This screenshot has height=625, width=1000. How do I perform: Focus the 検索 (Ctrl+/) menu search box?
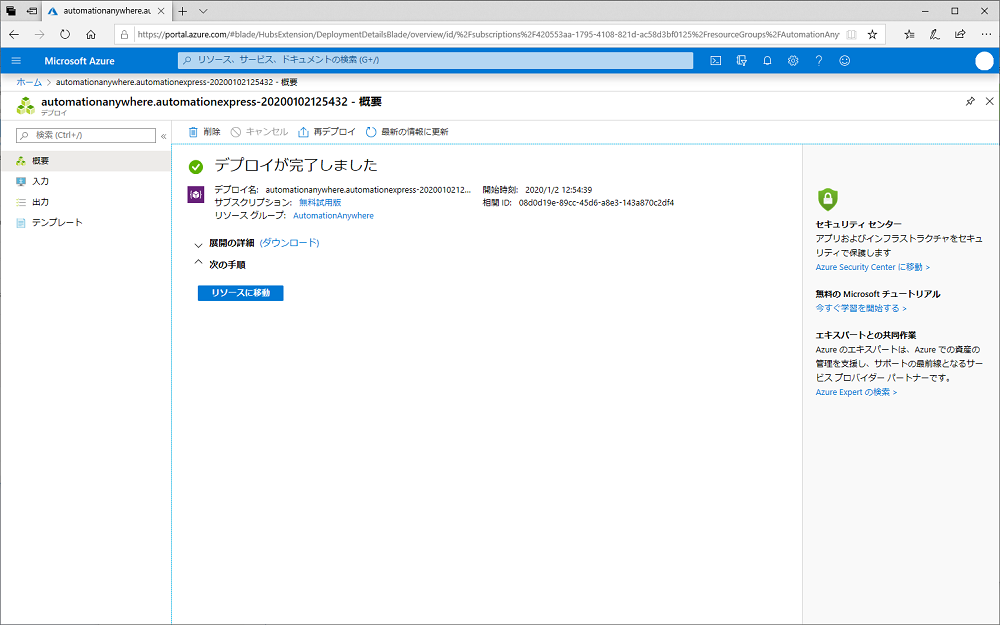[x=85, y=135]
